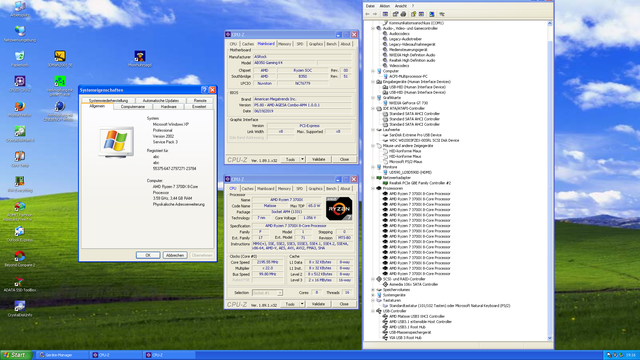Open the Aktion menu in Geräte-Manager
This screenshot has height=360, width=640.
384,6
